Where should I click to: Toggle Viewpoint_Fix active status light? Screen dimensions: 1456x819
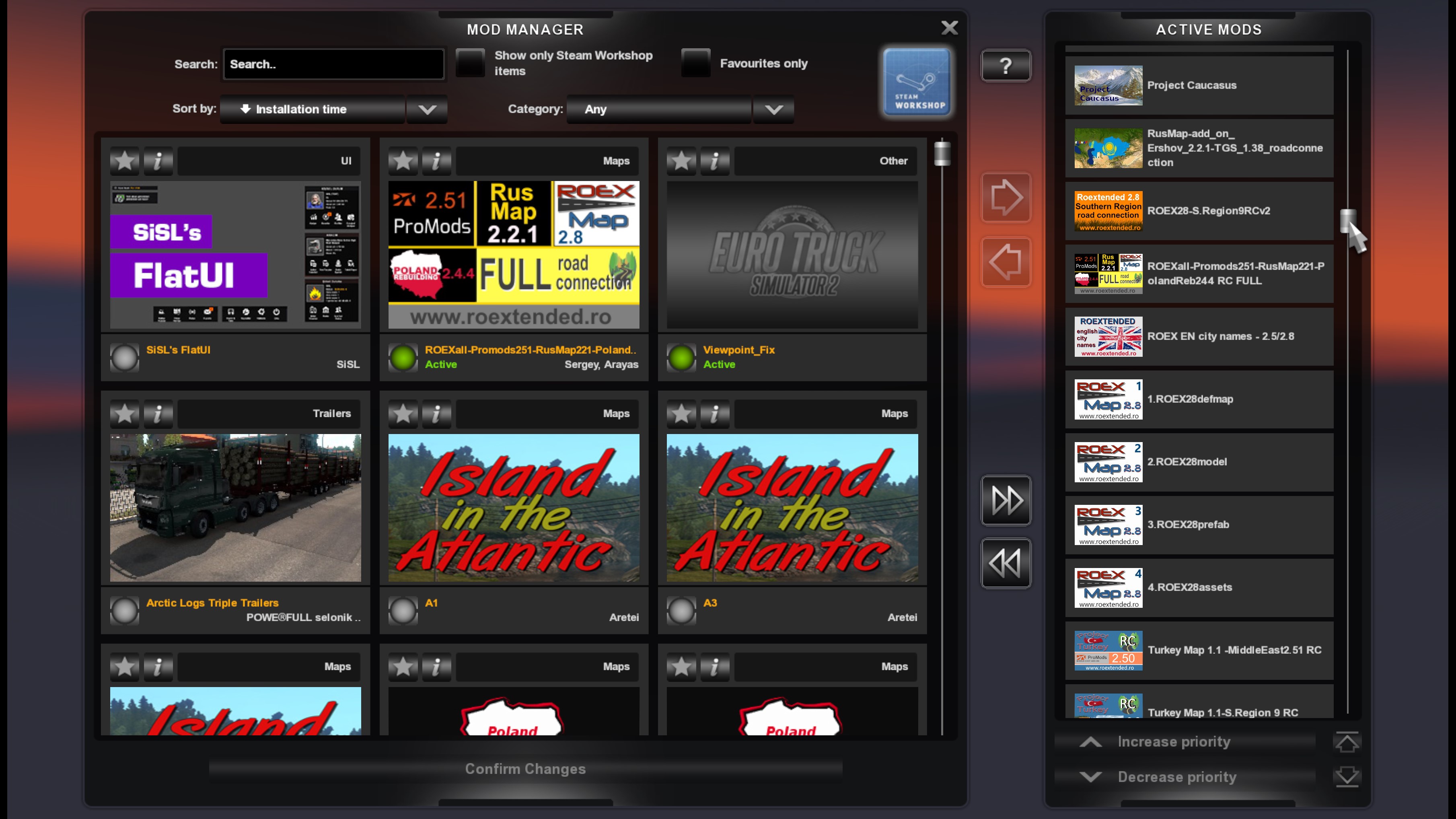[x=681, y=357]
